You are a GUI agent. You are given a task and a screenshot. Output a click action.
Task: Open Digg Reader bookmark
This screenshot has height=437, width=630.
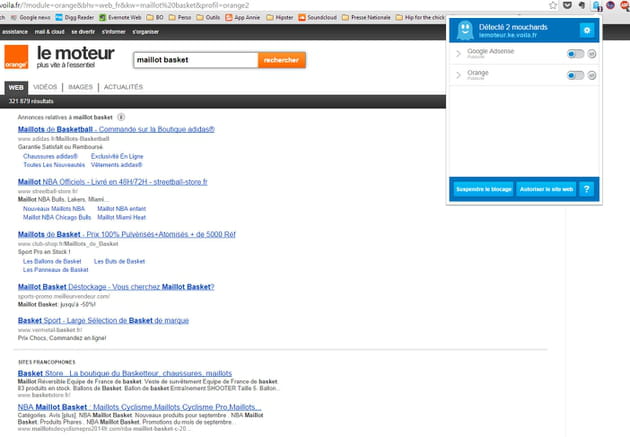[75, 18]
